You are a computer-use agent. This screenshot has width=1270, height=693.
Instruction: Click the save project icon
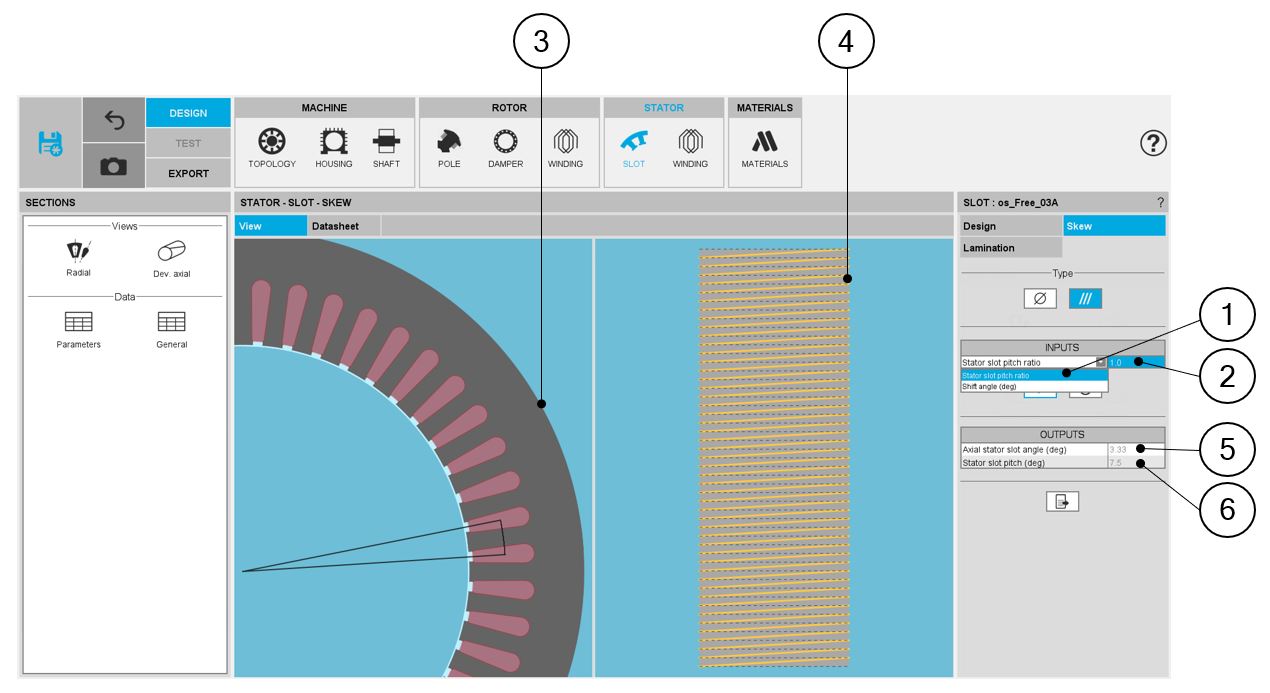click(50, 144)
